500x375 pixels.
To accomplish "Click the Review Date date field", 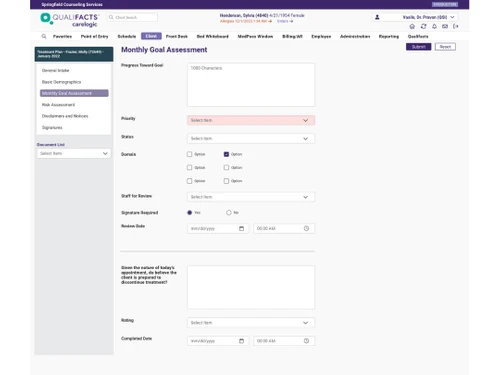I will point(218,228).
